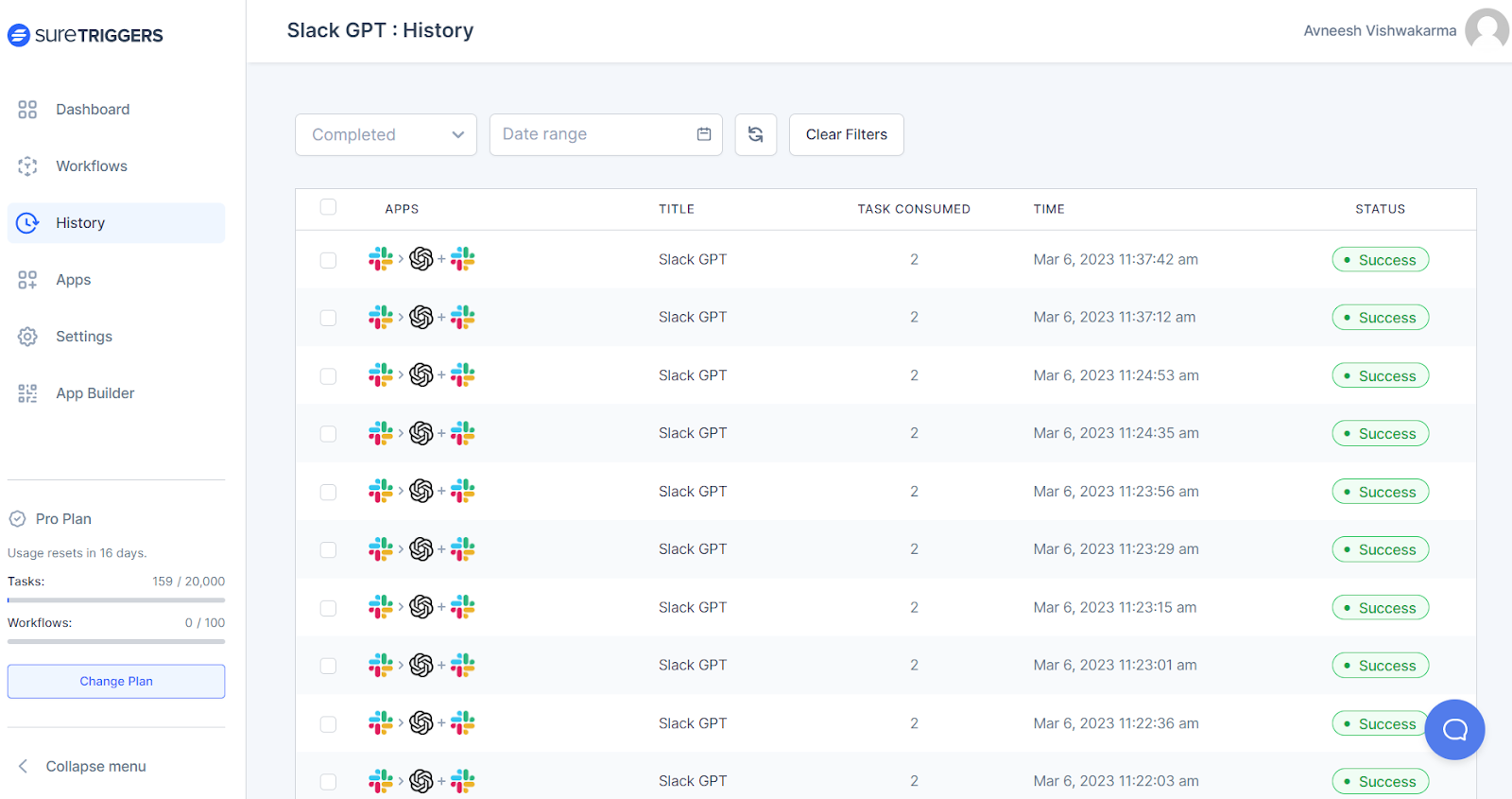Image resolution: width=1512 pixels, height=799 pixels.
Task: Check the row for 11:23:56 am
Action: [328, 492]
